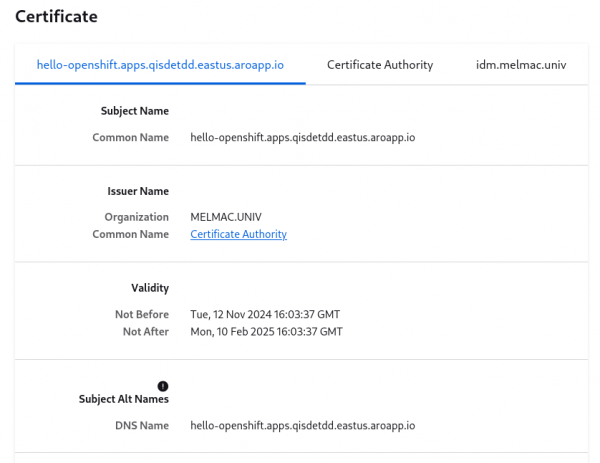Click the Not Before field label
Image resolution: width=600 pixels, height=463 pixels.
[x=142, y=314]
